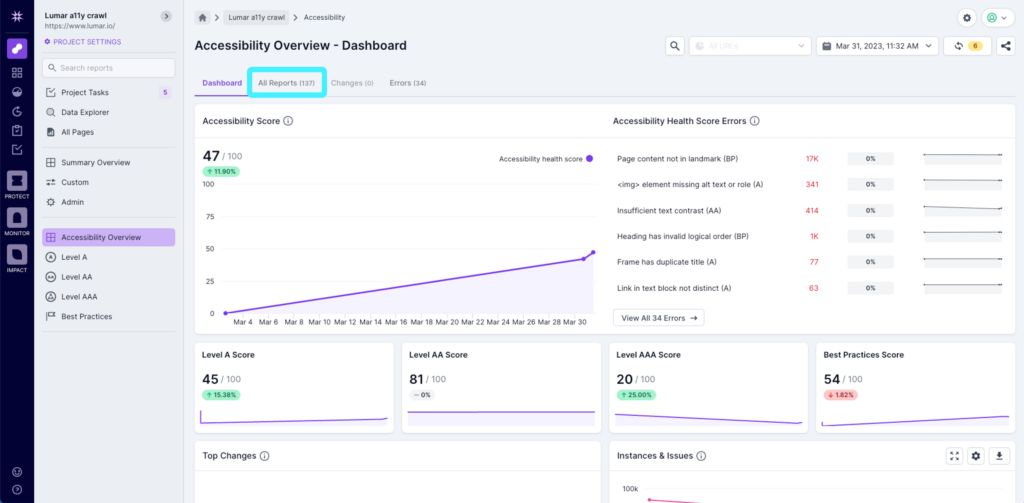Open Best Practices category

pos(108,316)
